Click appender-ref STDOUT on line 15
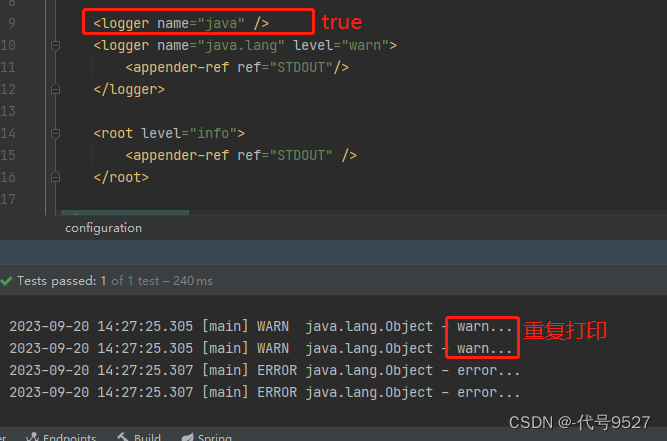The image size is (667, 441). [241, 155]
